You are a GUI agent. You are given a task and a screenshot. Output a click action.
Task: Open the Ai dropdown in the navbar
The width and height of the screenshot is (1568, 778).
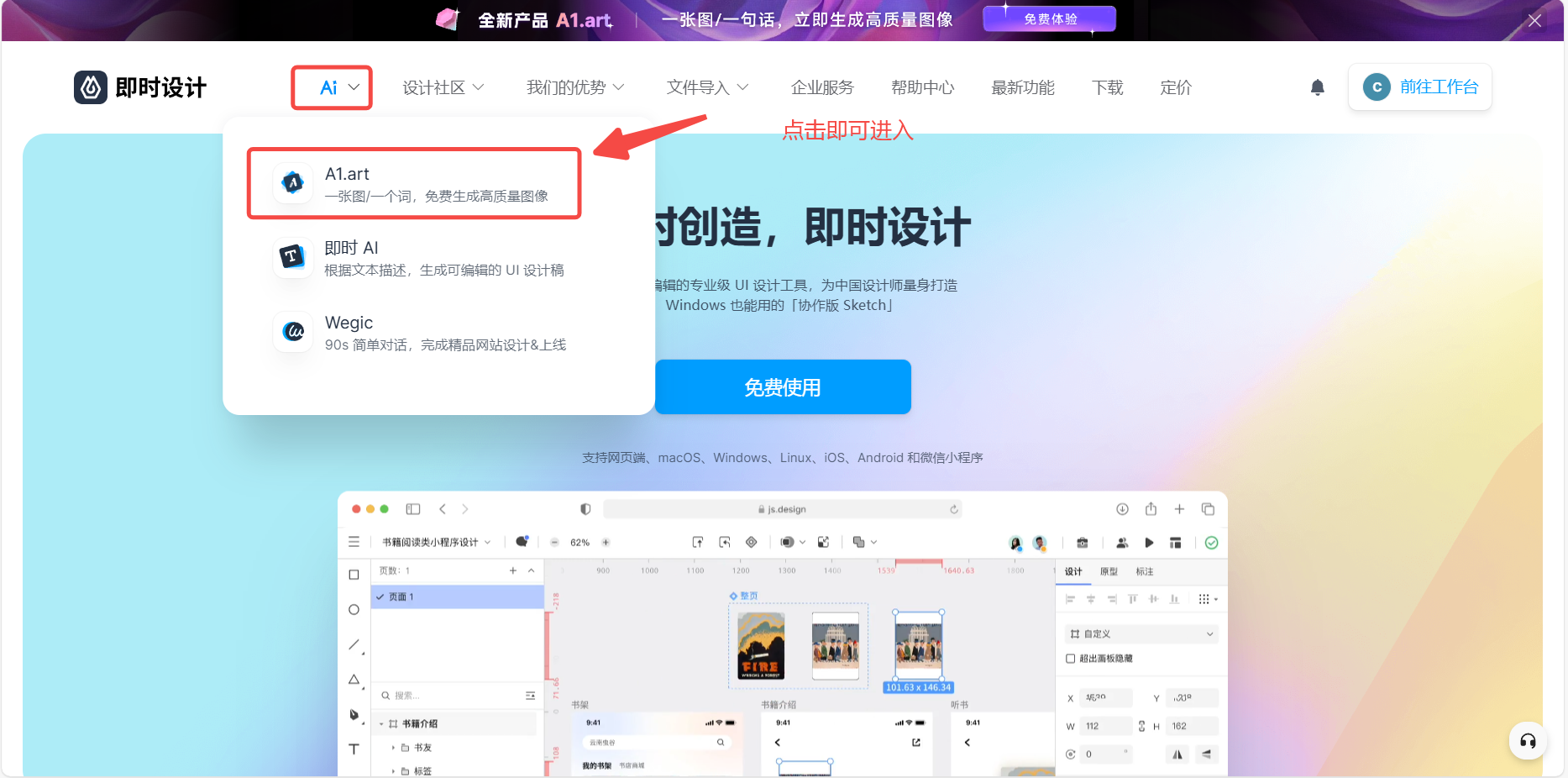pyautogui.click(x=339, y=87)
